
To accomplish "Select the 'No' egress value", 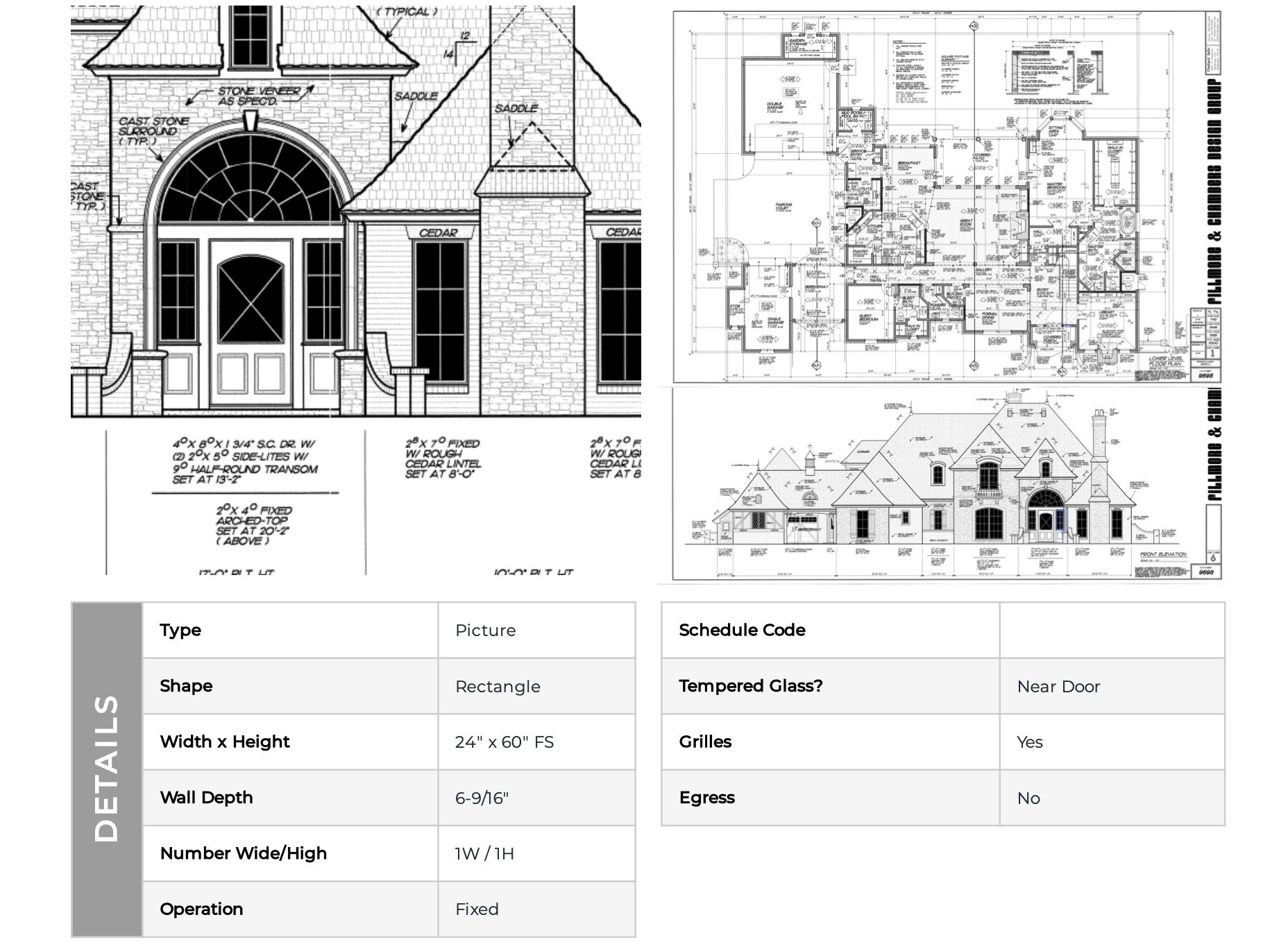I will [x=1028, y=798].
